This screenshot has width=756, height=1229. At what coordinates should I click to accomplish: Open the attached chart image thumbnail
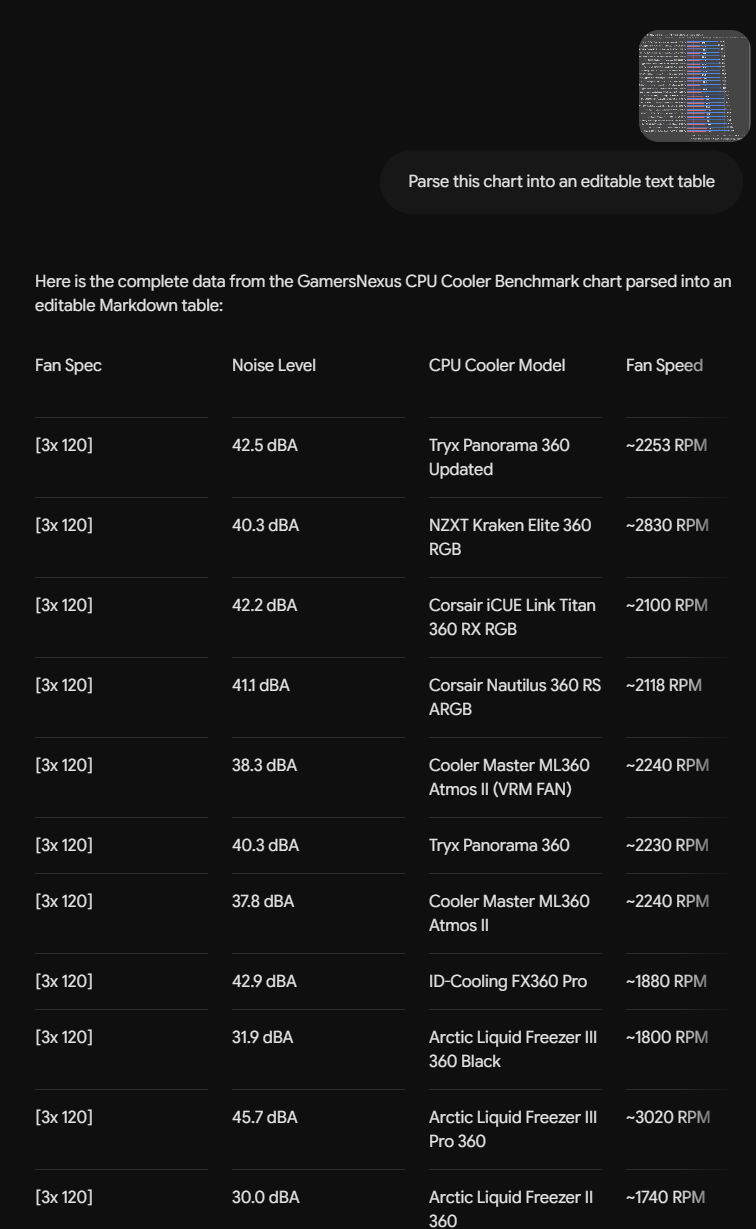point(694,86)
